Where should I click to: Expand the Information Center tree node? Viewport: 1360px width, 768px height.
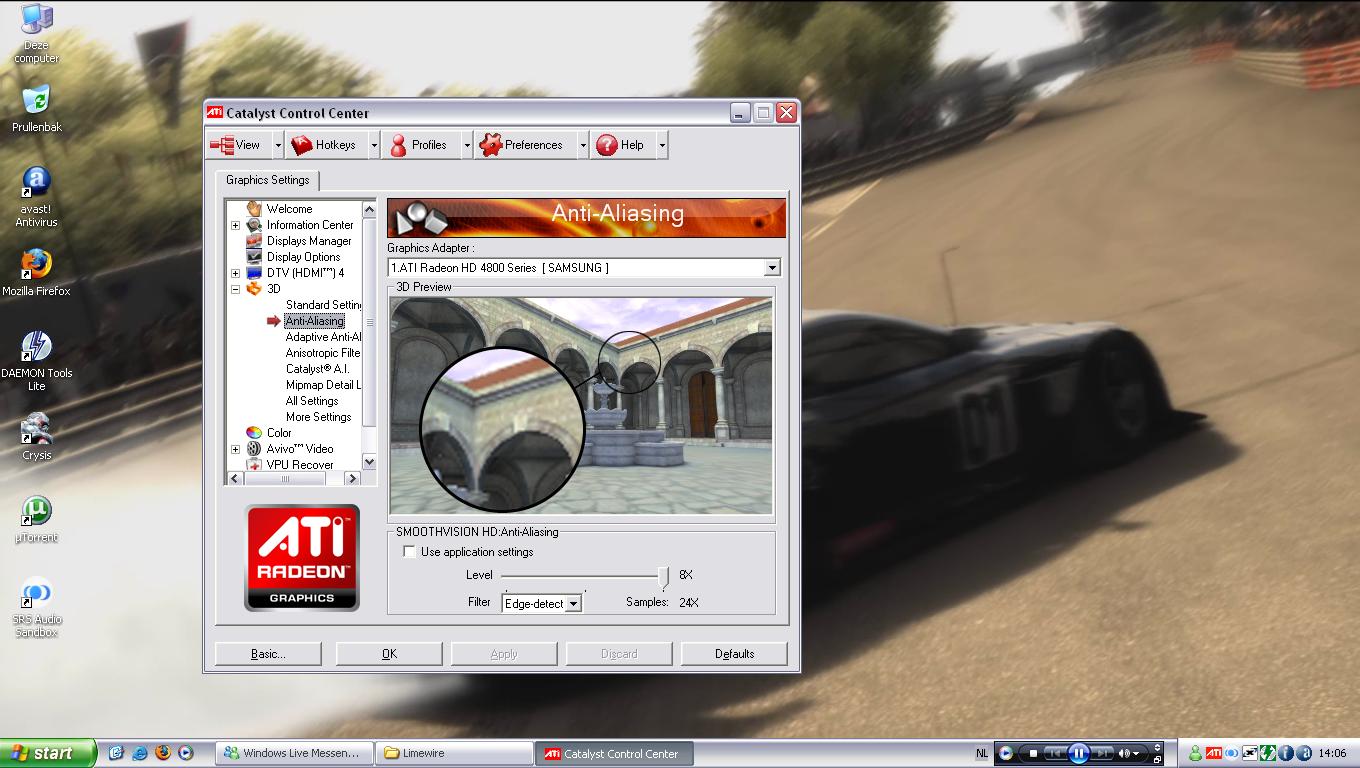click(x=236, y=225)
